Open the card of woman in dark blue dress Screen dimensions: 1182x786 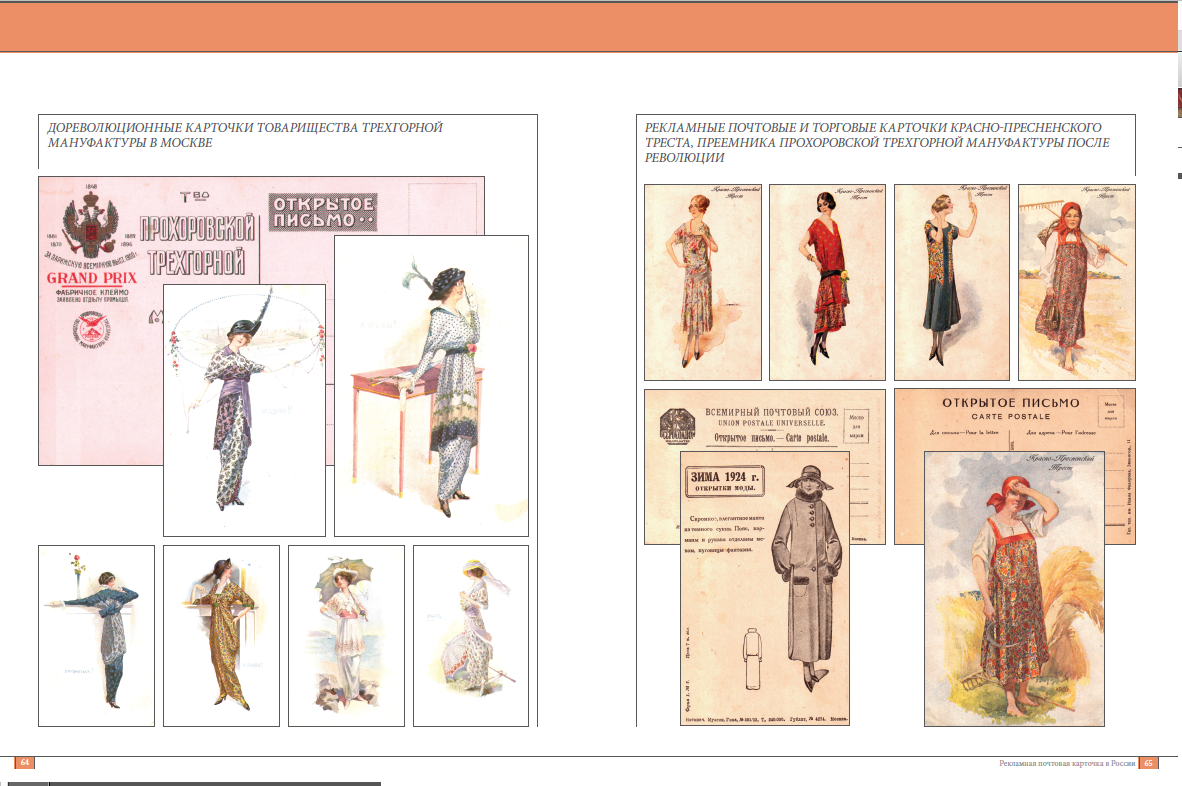pyautogui.click(x=951, y=283)
